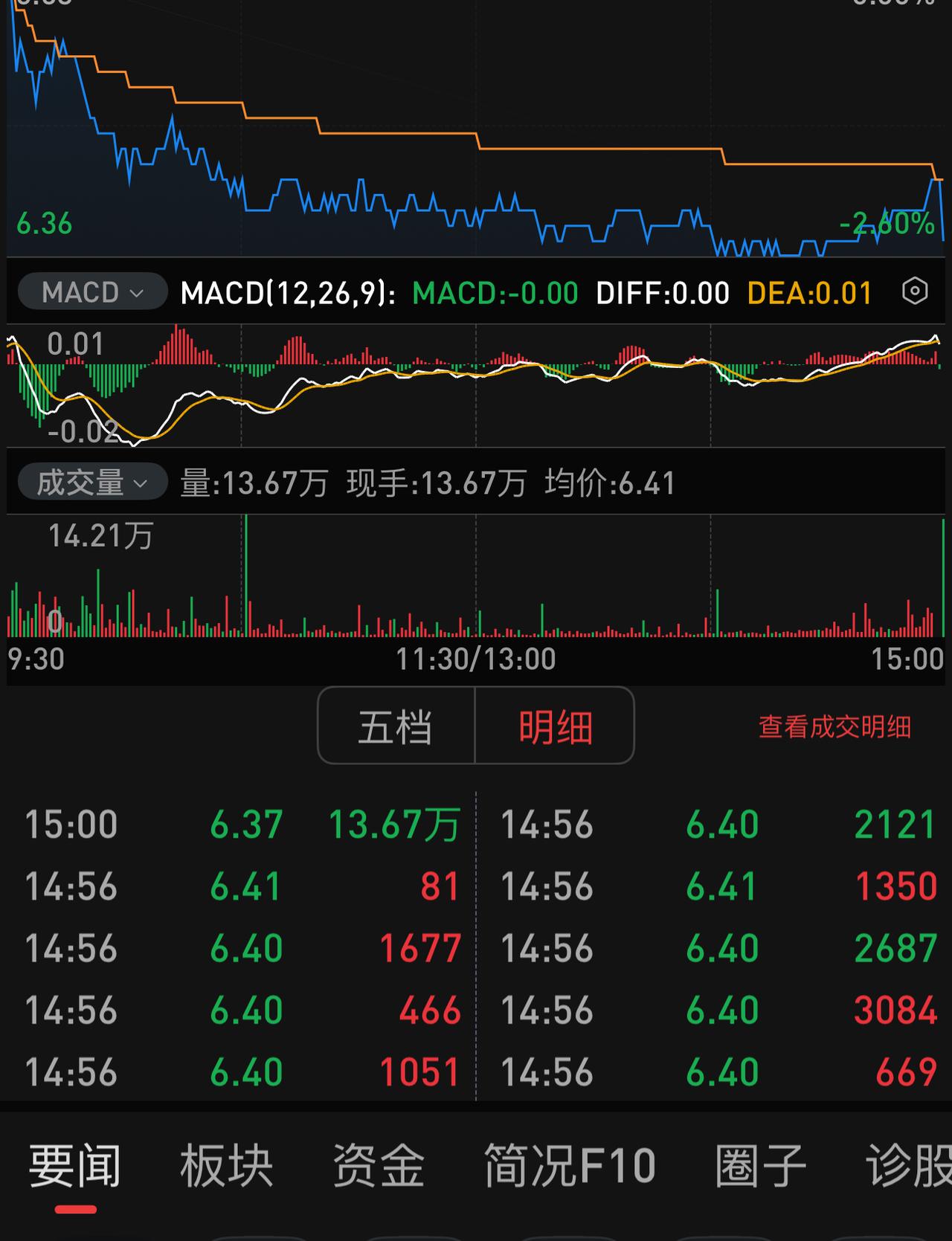Image resolution: width=952 pixels, height=1241 pixels.
Task: Tap the 15:00 time axis marker
Action: 907,659
